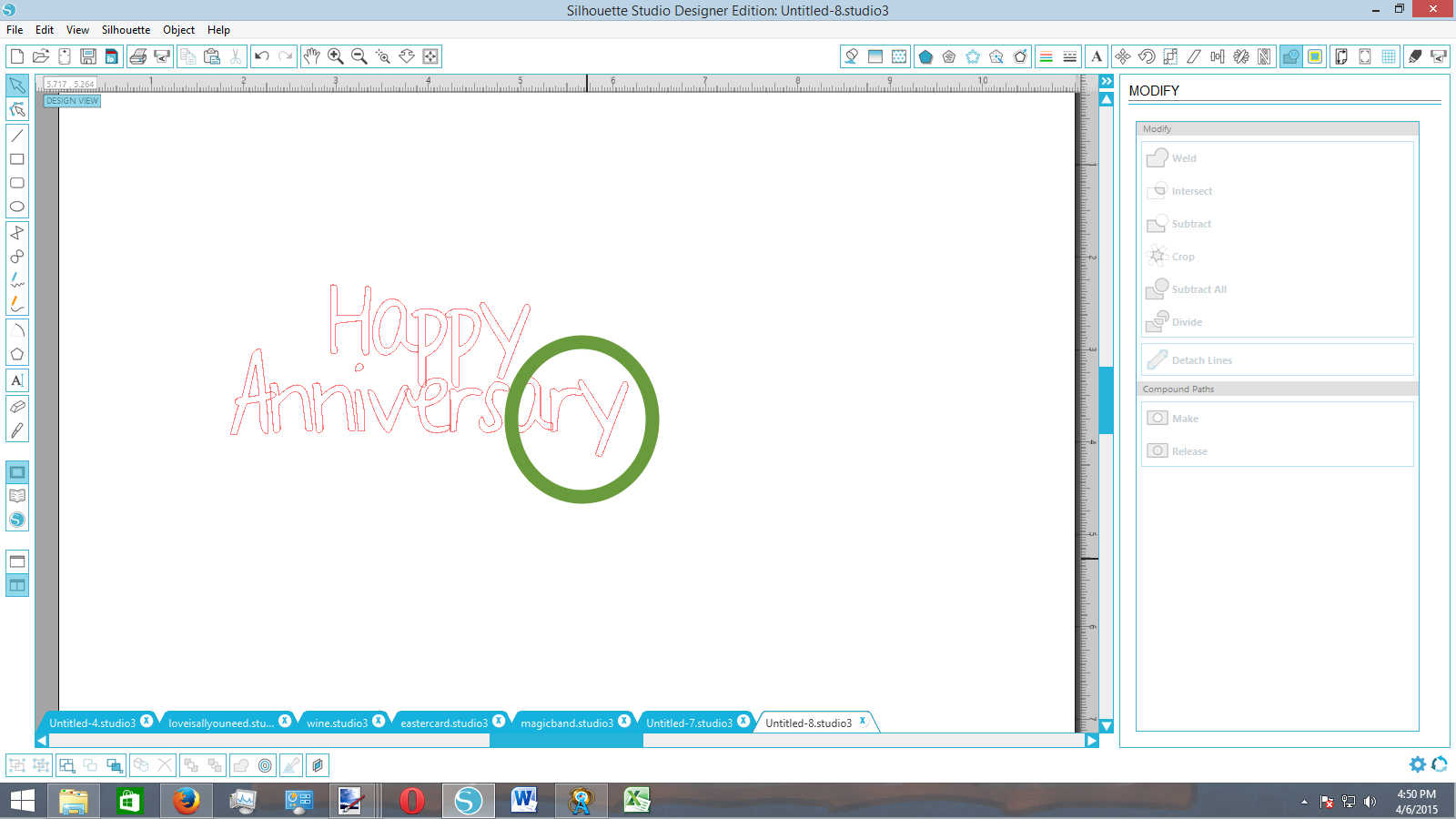The image size is (1456, 819).
Task: Choose the Text tool in left sidebar
Action: pos(17,380)
